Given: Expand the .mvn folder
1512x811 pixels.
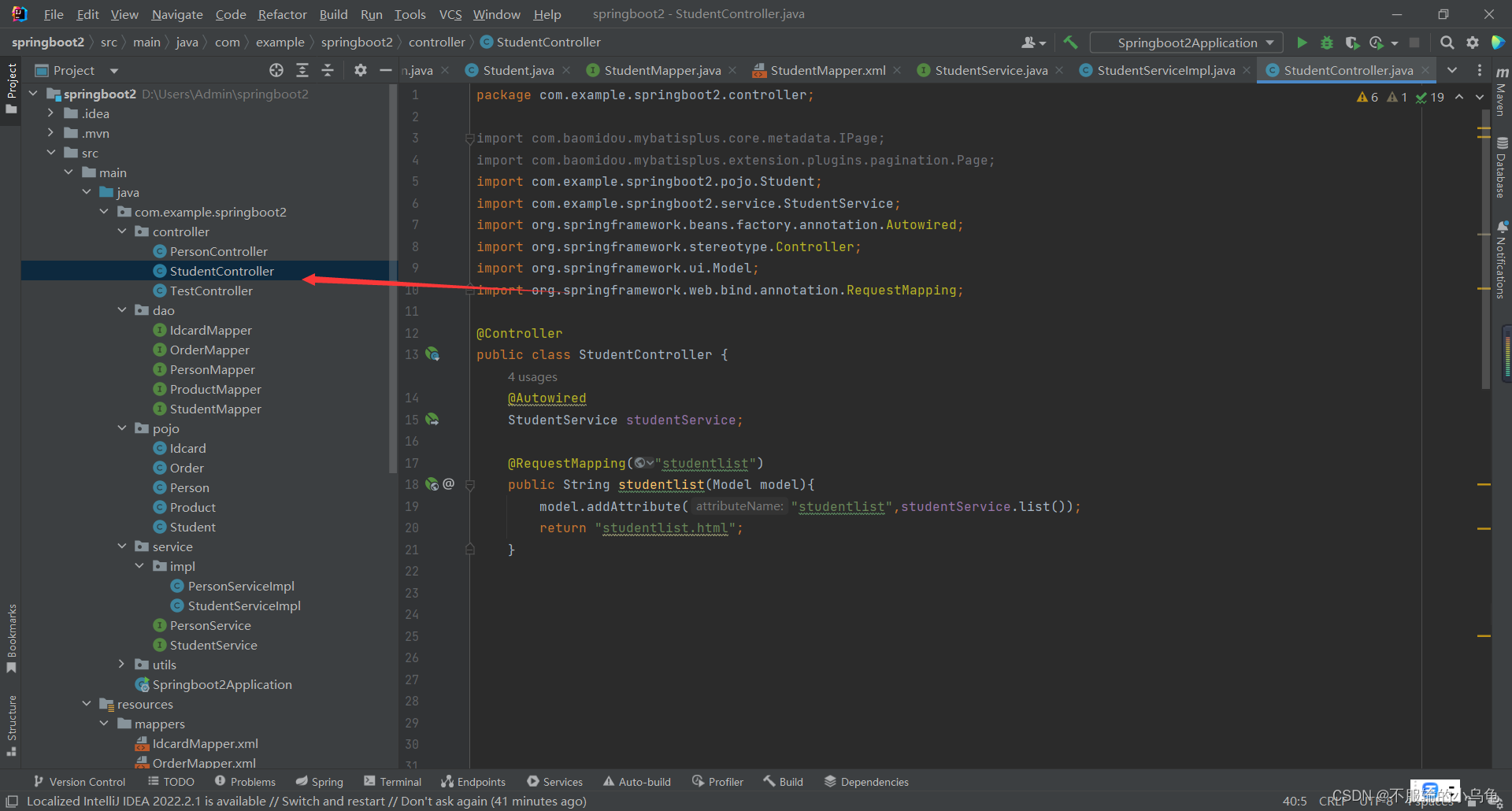Looking at the screenshot, I should 50,133.
